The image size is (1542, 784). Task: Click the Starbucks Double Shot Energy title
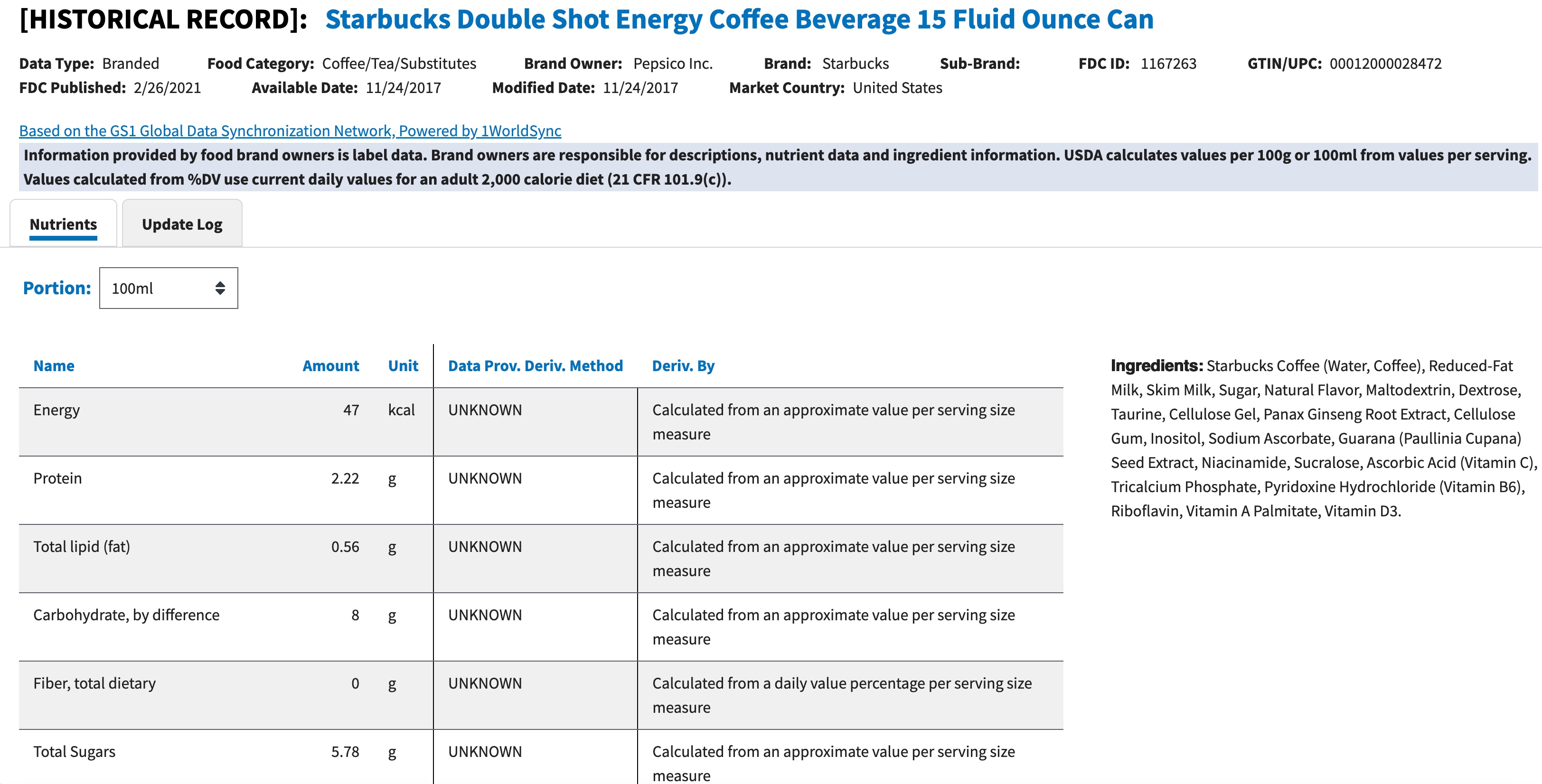[739, 19]
